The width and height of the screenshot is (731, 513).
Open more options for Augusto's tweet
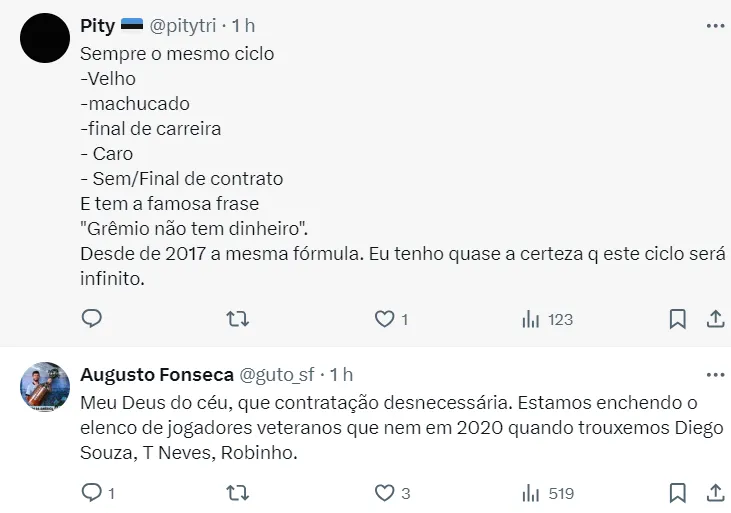pos(715,373)
